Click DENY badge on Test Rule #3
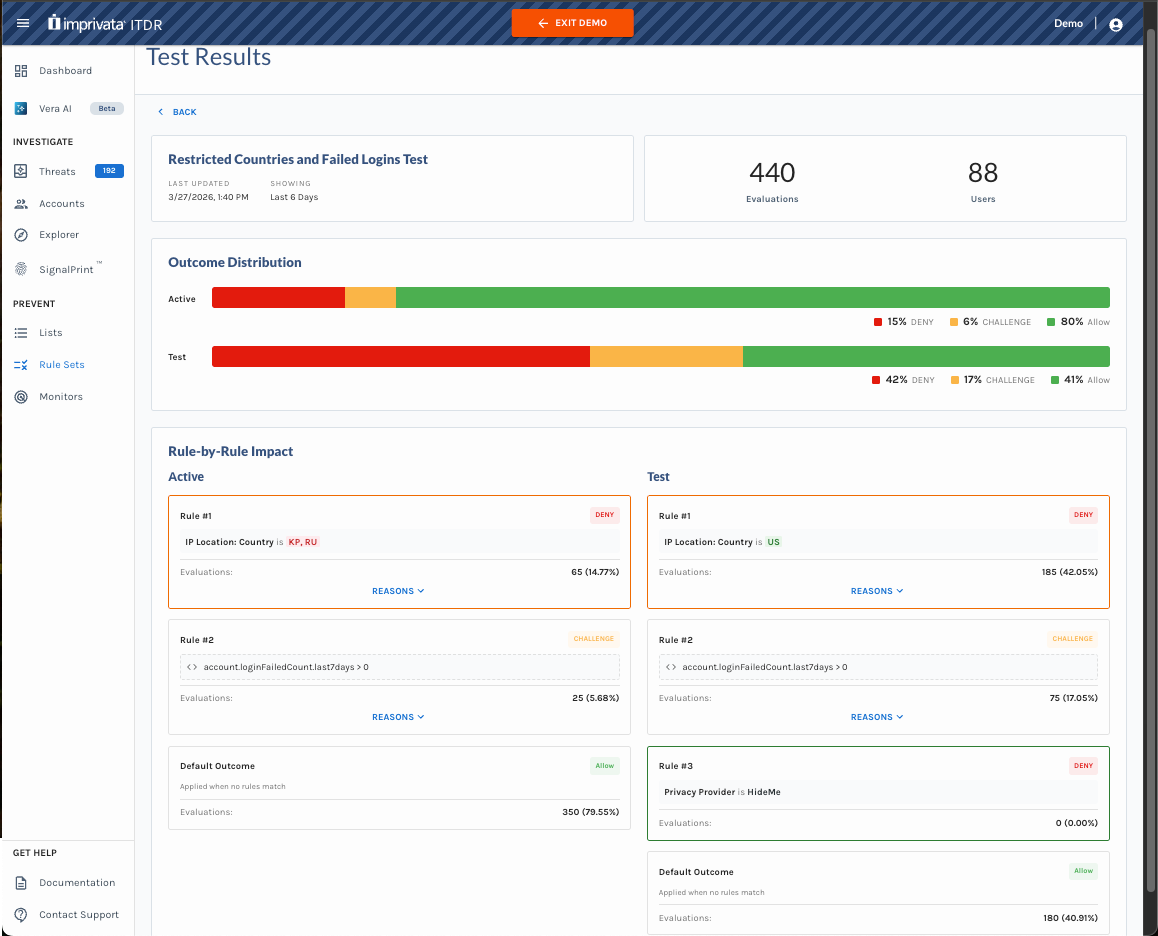The image size is (1158, 936). pyautogui.click(x=1083, y=766)
